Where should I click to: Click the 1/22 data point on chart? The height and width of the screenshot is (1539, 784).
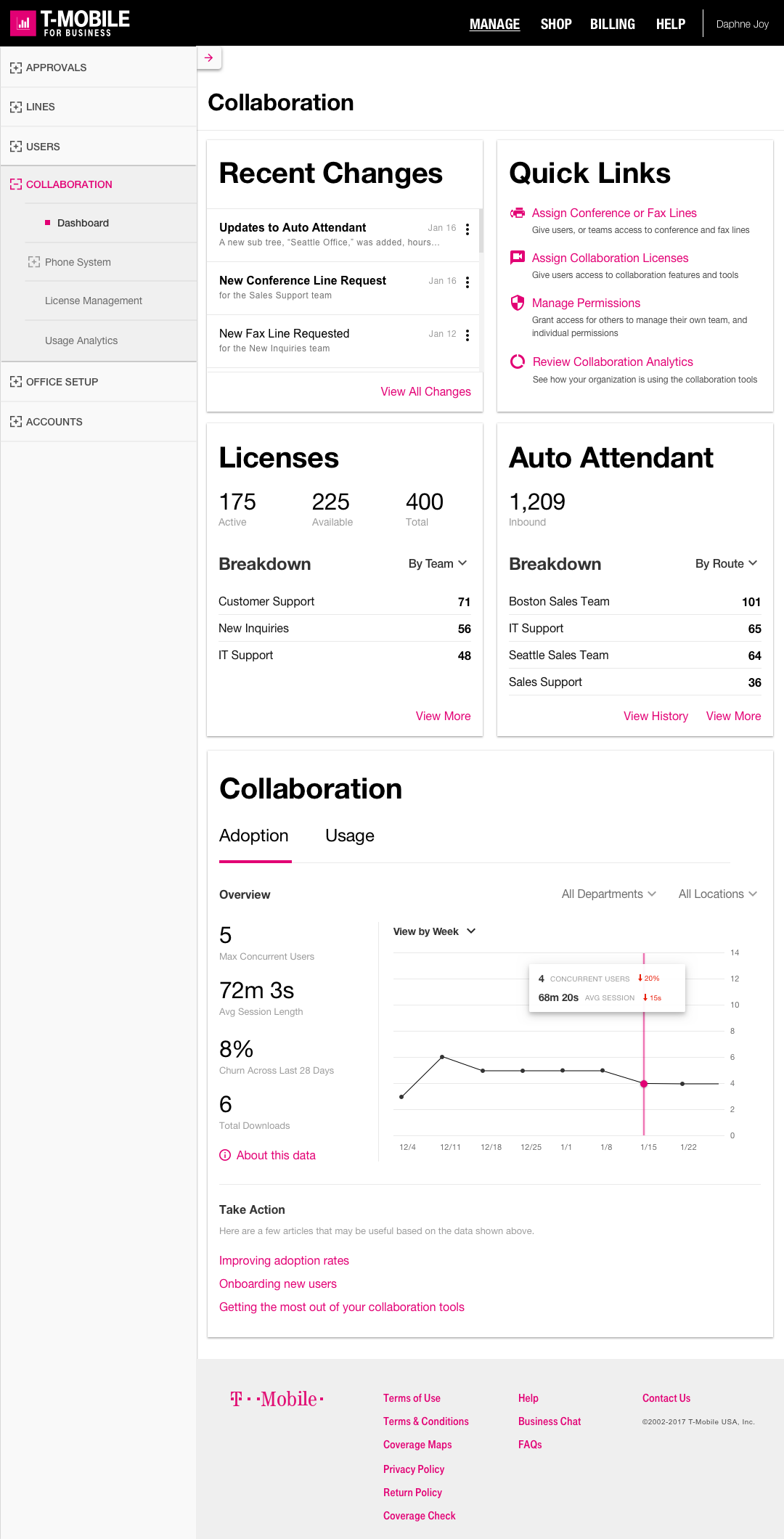pos(682,1084)
